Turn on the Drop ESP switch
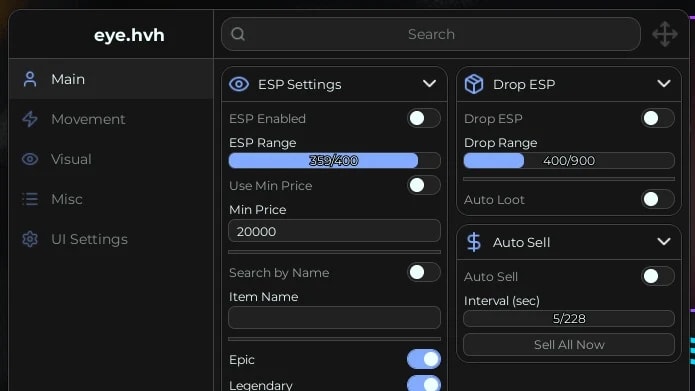Screen dimensions: 695x391 (658, 118)
